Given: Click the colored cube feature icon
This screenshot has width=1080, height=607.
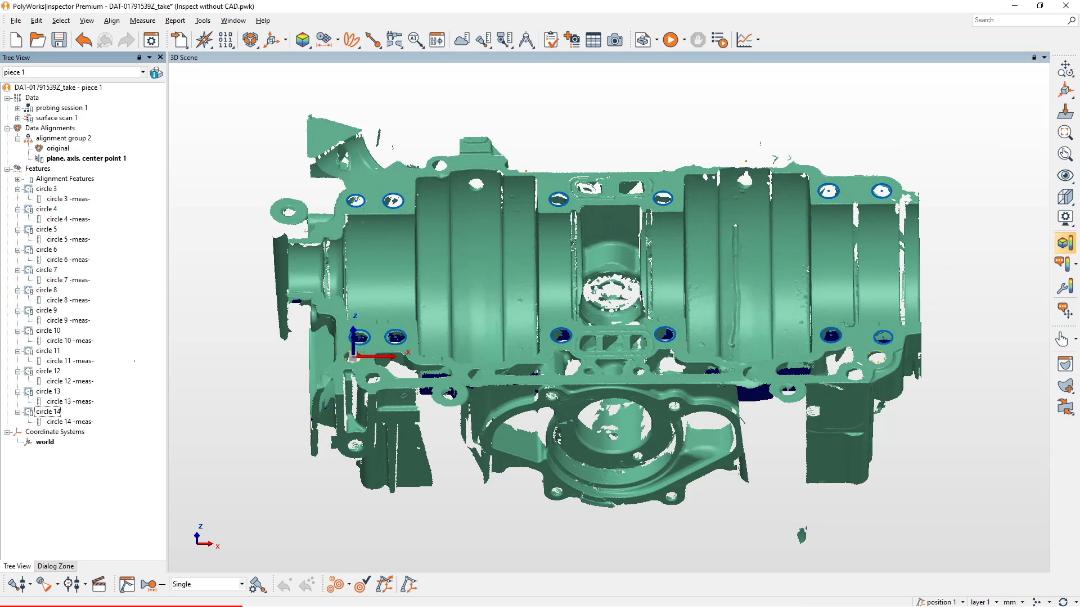Looking at the screenshot, I should pos(302,40).
